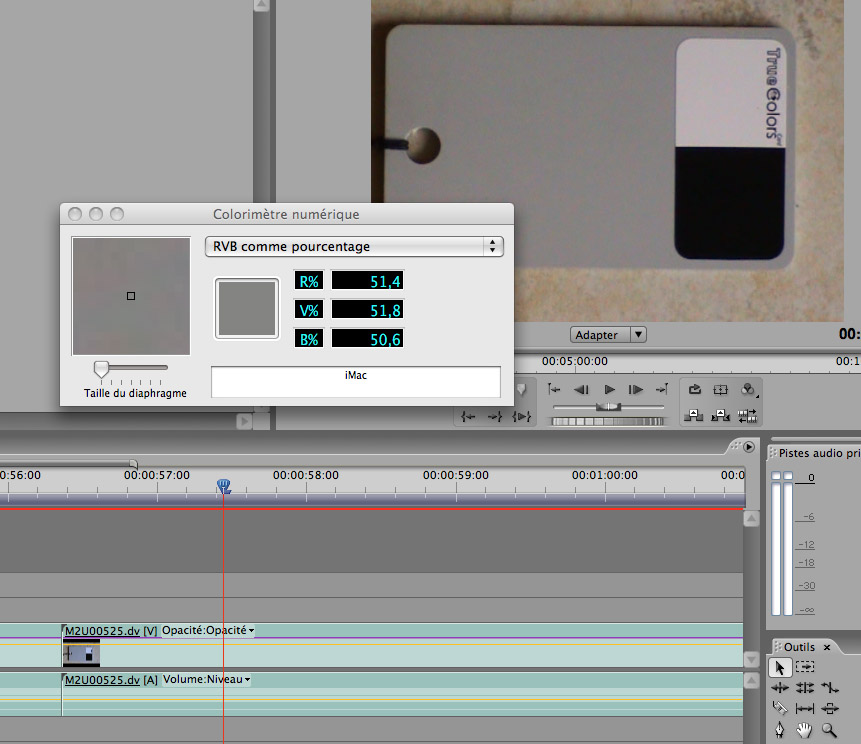
Task: Open the Trim monitor button
Action: point(747,416)
